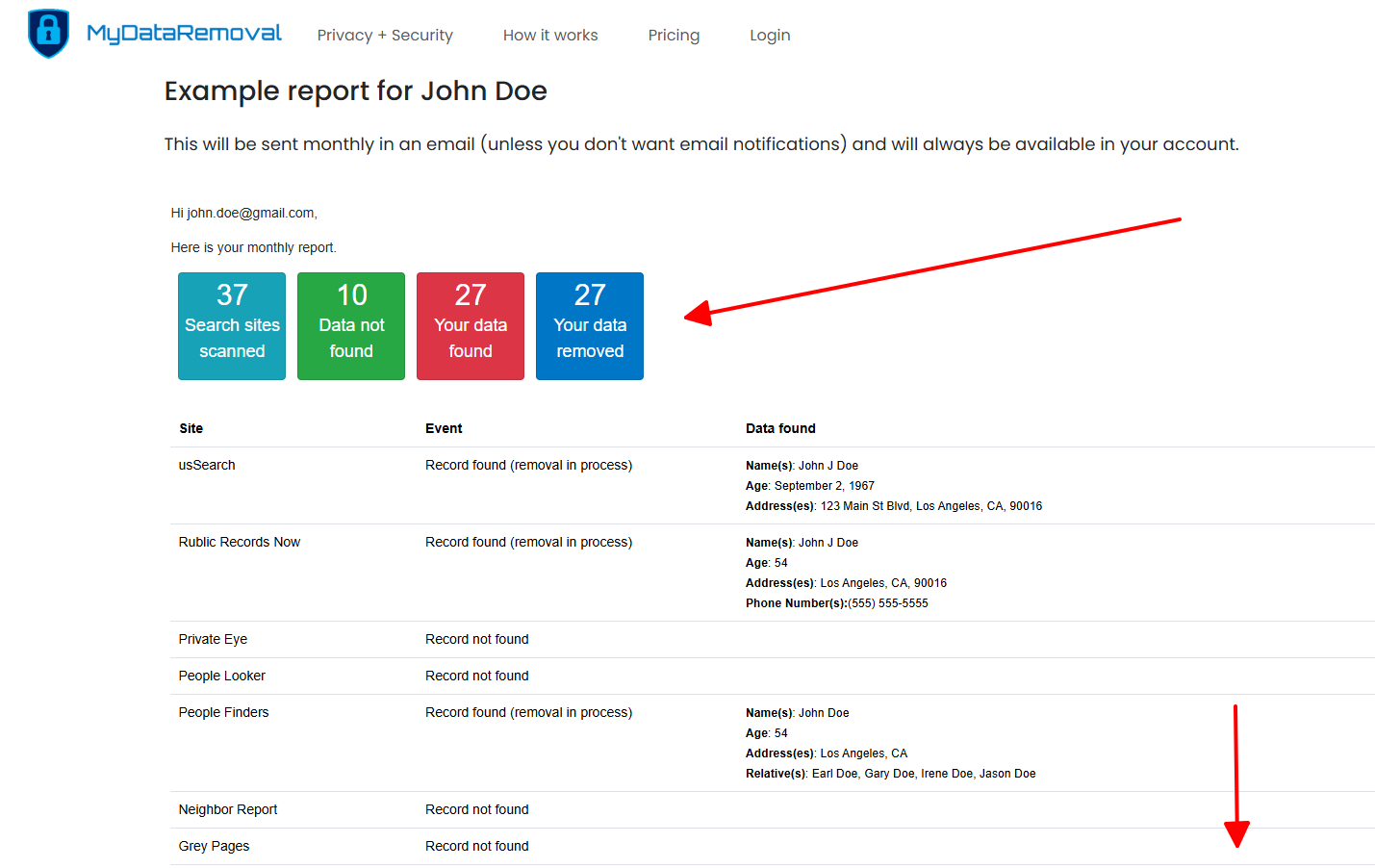Click the 'Hi john.doe@gmail.com,' greeting text
Image resolution: width=1375 pixels, height=868 pixels.
[x=244, y=214]
